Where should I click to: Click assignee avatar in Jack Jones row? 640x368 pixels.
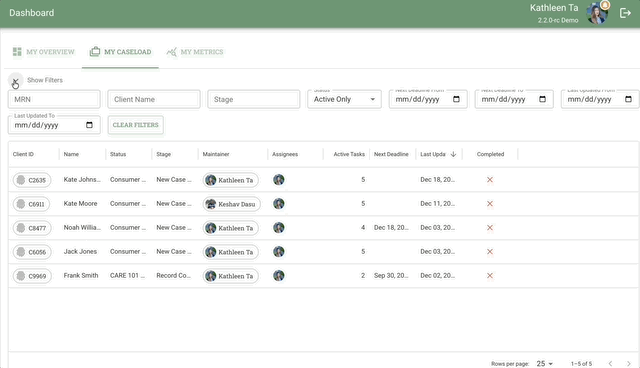click(279, 252)
